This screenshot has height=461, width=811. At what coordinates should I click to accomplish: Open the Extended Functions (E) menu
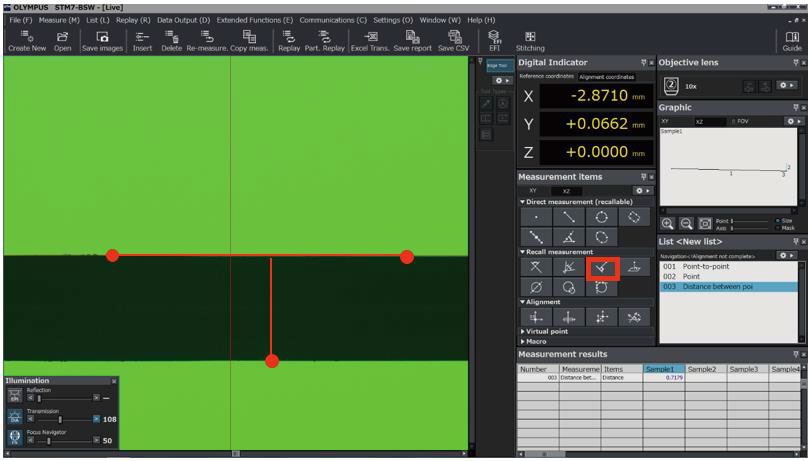tap(253, 20)
